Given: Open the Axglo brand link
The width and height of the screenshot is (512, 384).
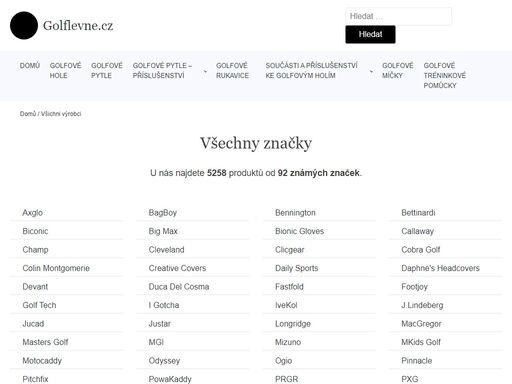Looking at the screenshot, I should 32,213.
